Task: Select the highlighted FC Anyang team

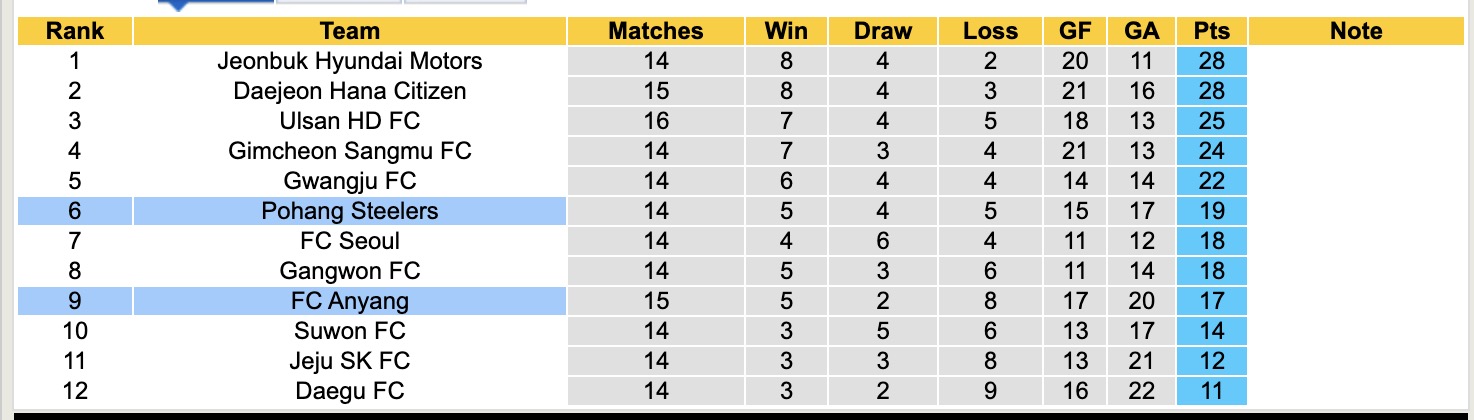Action: pyautogui.click(x=349, y=301)
